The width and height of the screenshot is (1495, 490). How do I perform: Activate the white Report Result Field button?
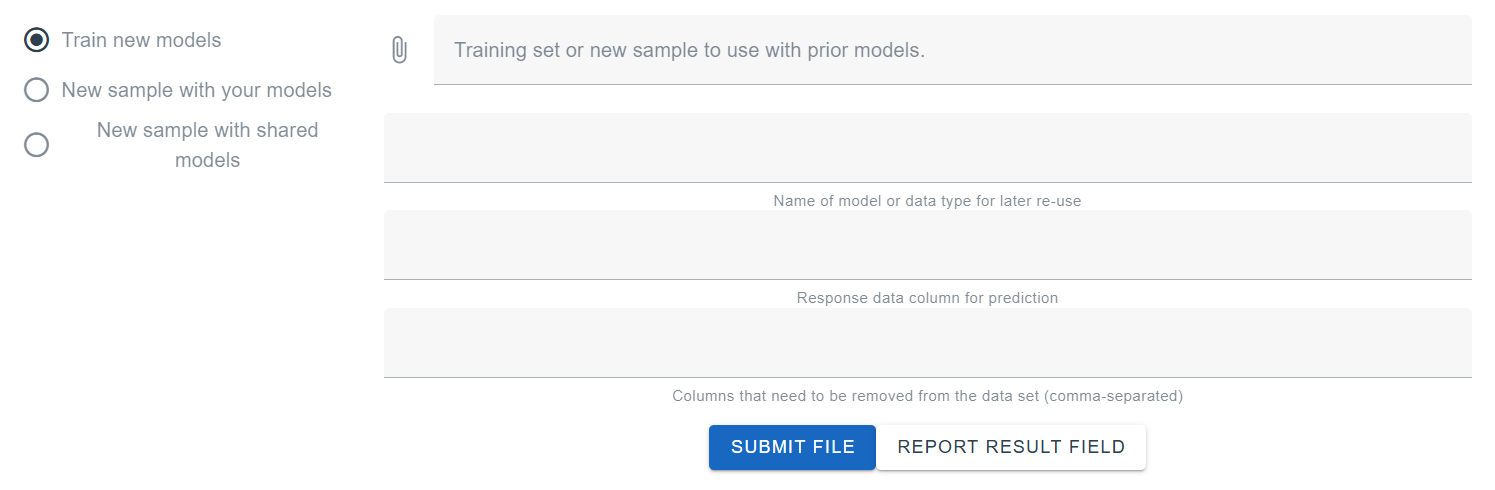pos(1011,447)
